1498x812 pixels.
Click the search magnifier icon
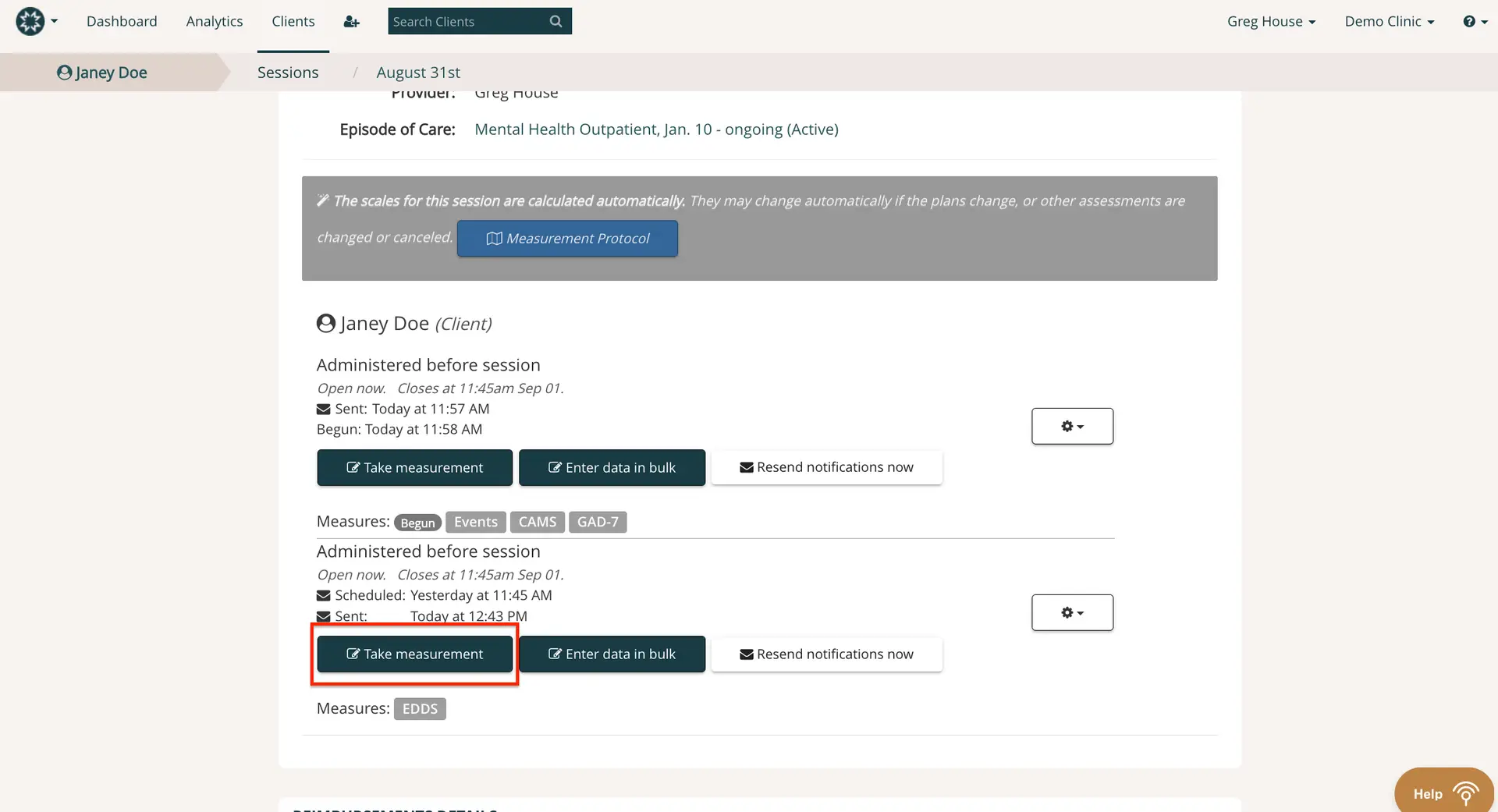[555, 21]
